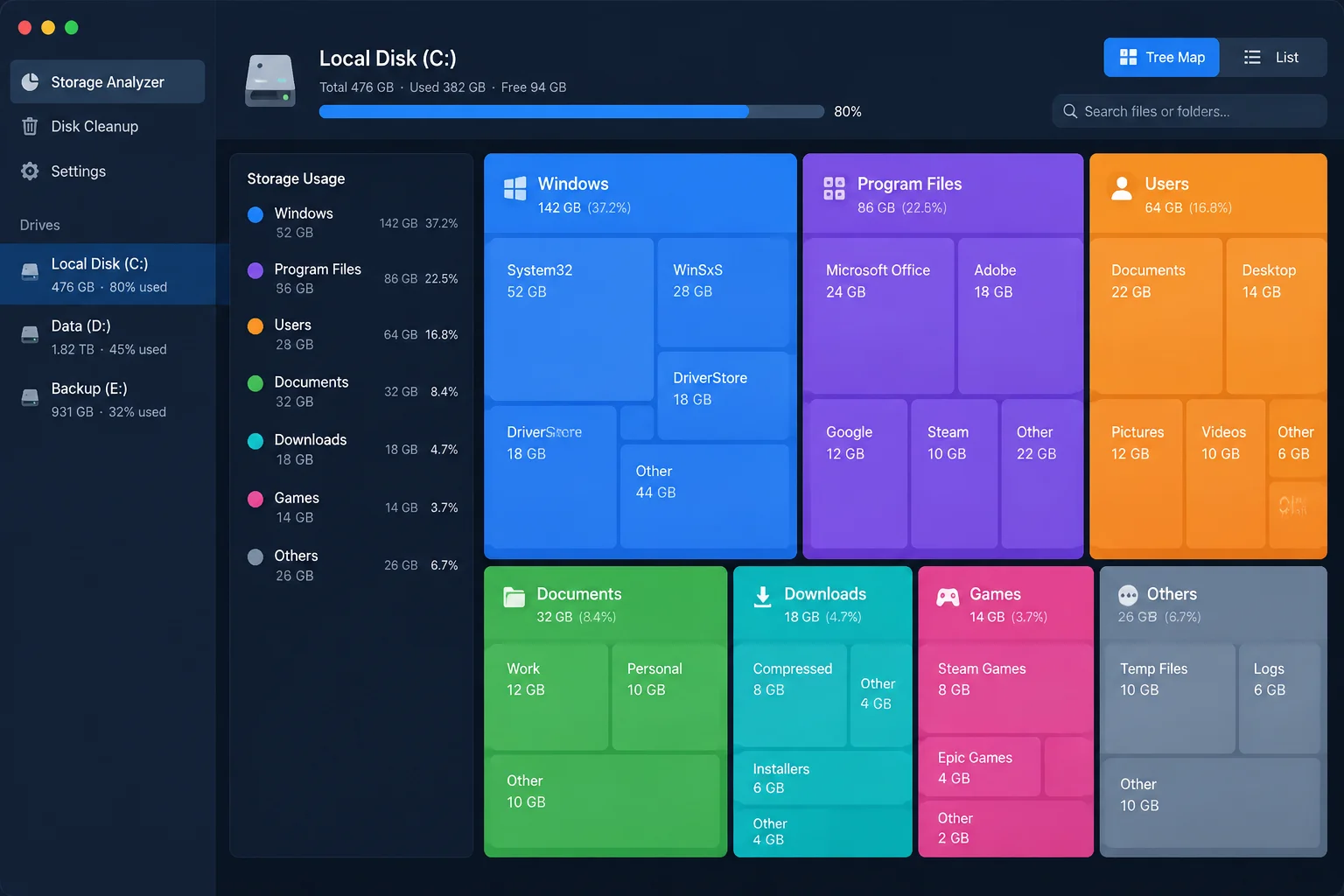Click the Disk Cleanup trash can icon
The image size is (1344, 896).
click(30, 126)
